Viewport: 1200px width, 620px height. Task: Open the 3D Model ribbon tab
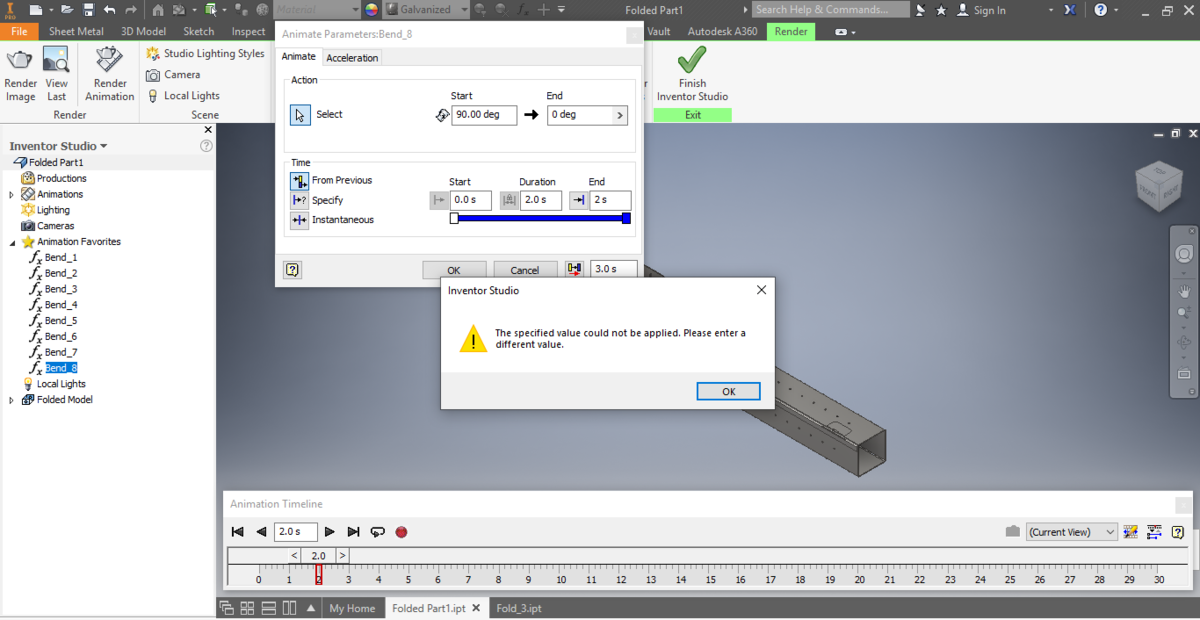tap(143, 31)
